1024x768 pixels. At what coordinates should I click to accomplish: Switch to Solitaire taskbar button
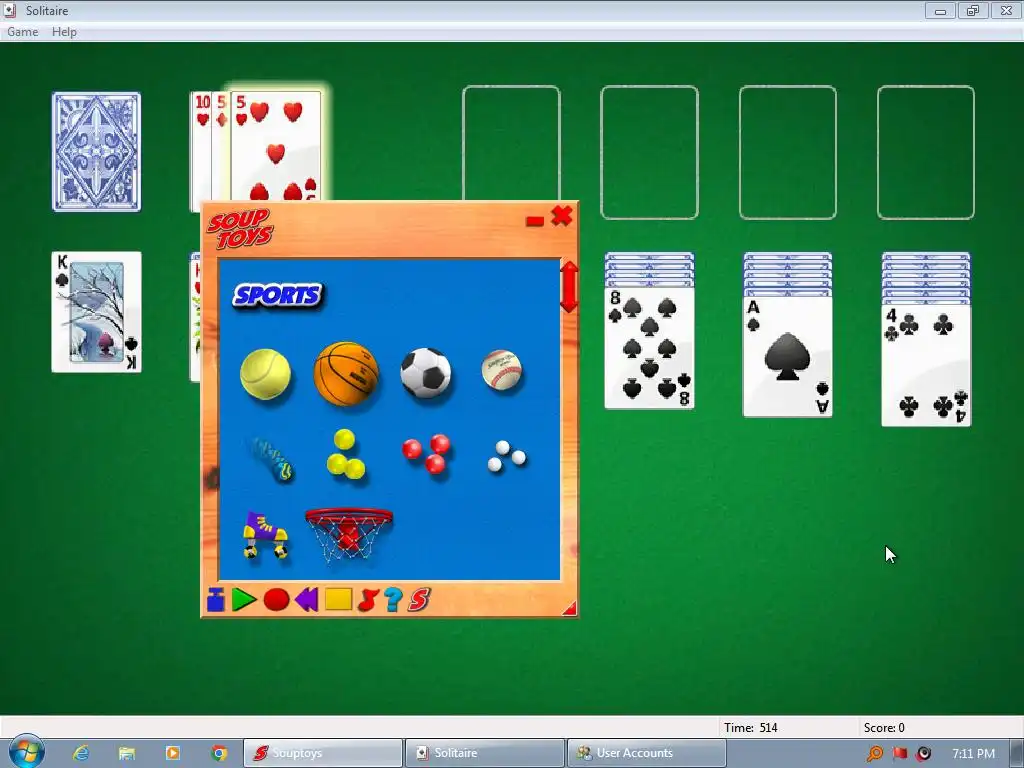pyautogui.click(x=485, y=753)
